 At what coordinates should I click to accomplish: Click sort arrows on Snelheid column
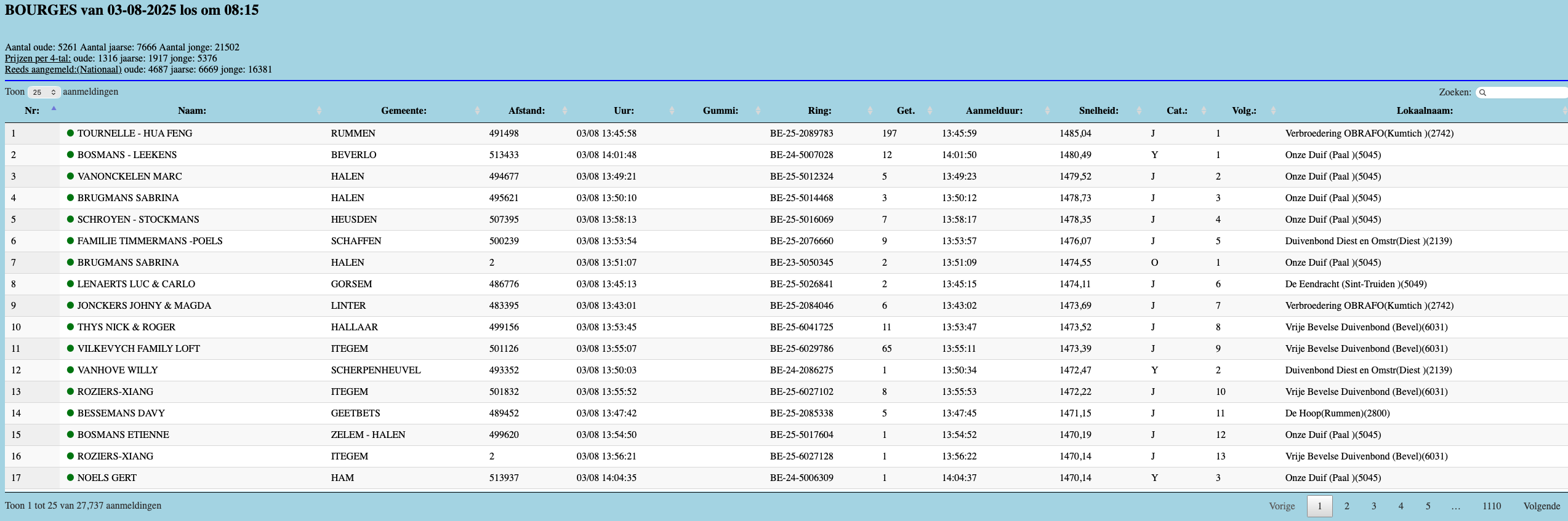[x=1139, y=111]
